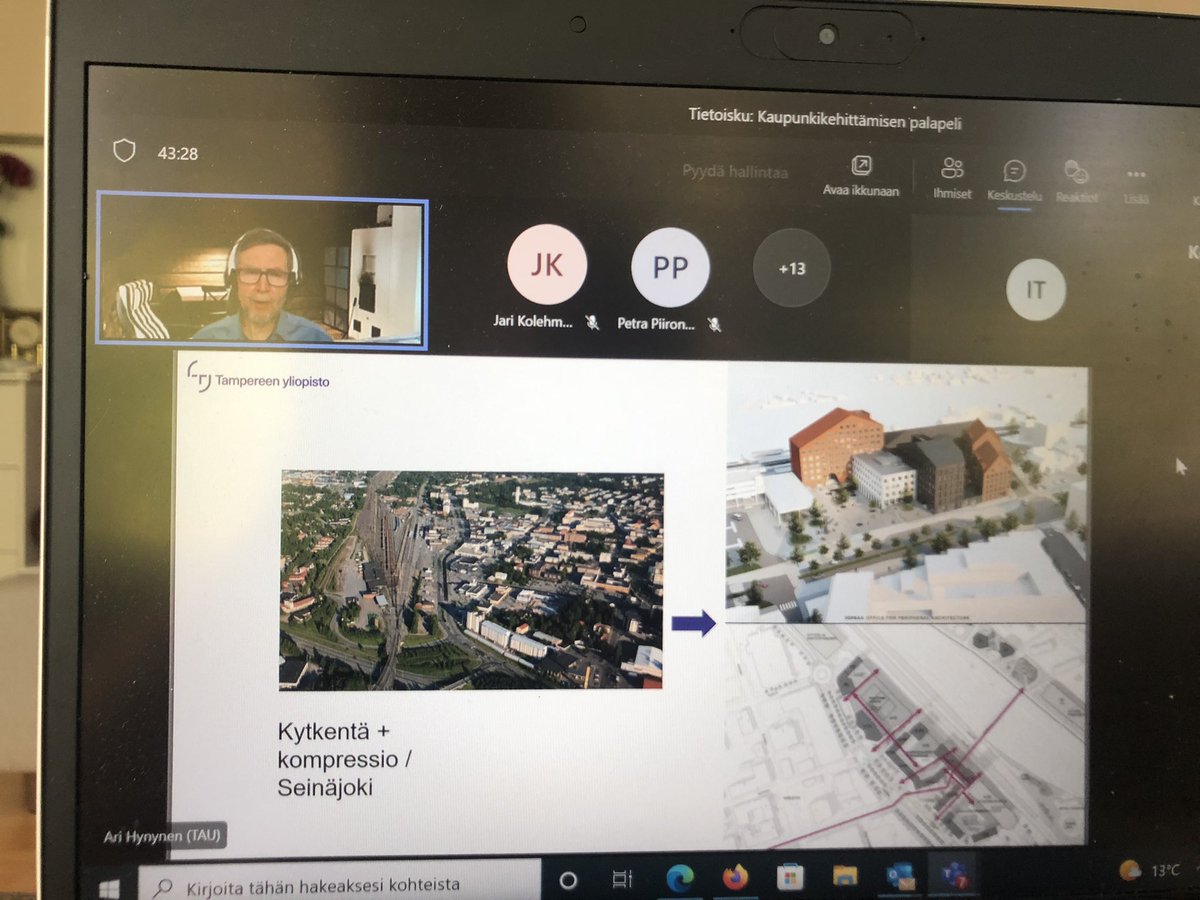Launch Microsoft Edge from the taskbar
The height and width of the screenshot is (900, 1200).
click(x=680, y=879)
